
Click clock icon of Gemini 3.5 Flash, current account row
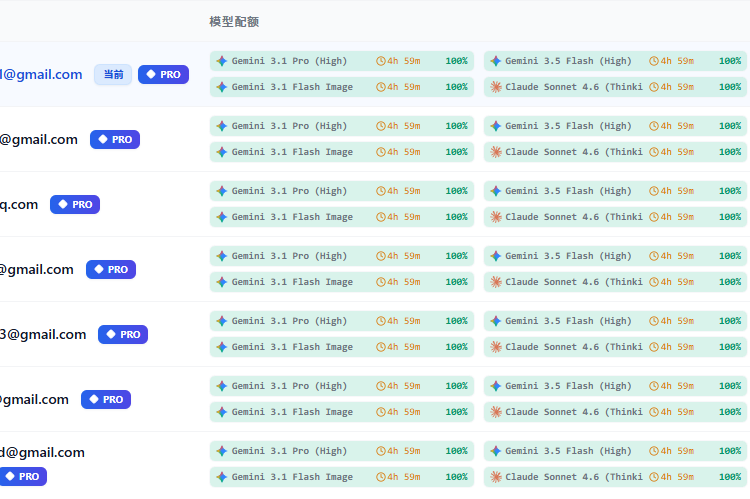(654, 61)
